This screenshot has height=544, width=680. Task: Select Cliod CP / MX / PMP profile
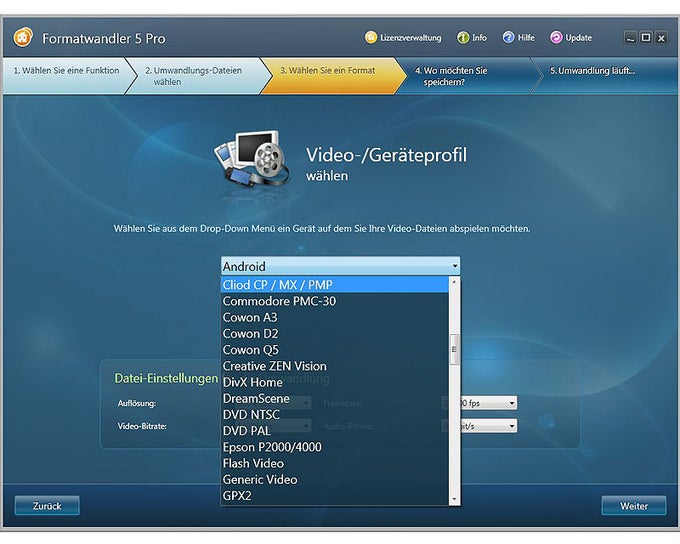(335, 285)
